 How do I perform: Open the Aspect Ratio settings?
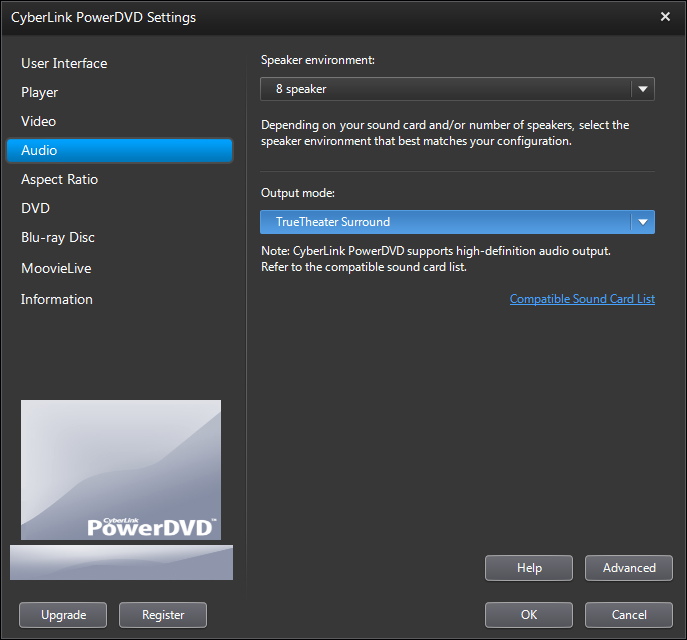point(60,179)
